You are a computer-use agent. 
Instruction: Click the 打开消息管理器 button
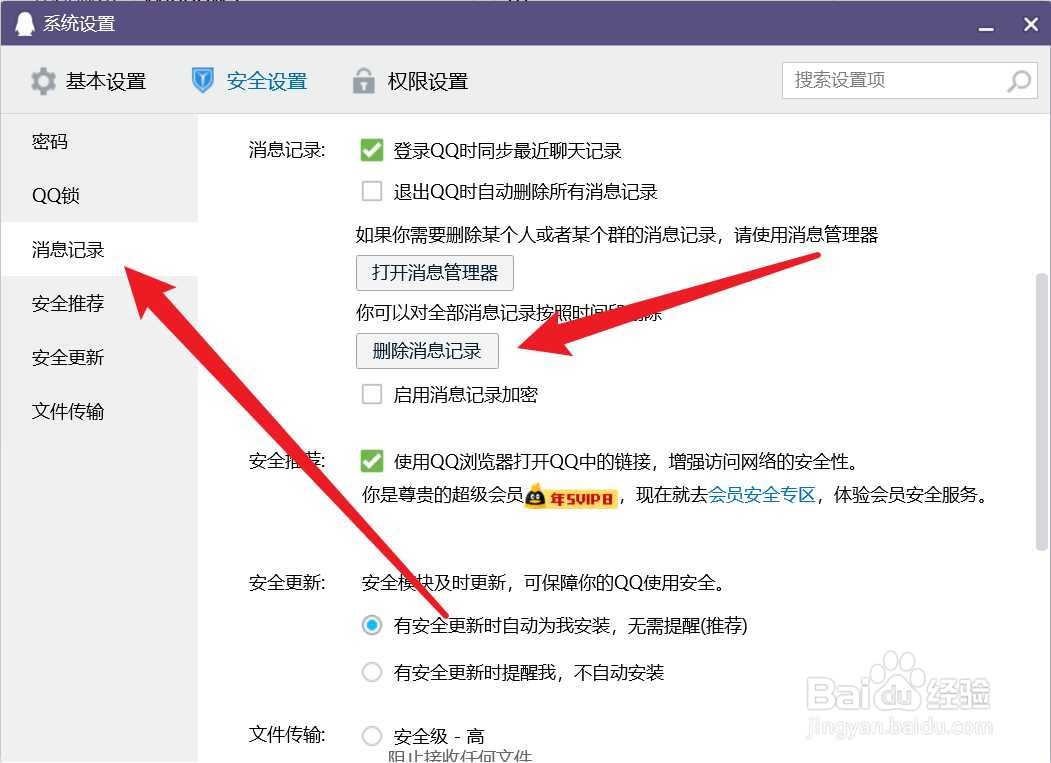(x=434, y=273)
